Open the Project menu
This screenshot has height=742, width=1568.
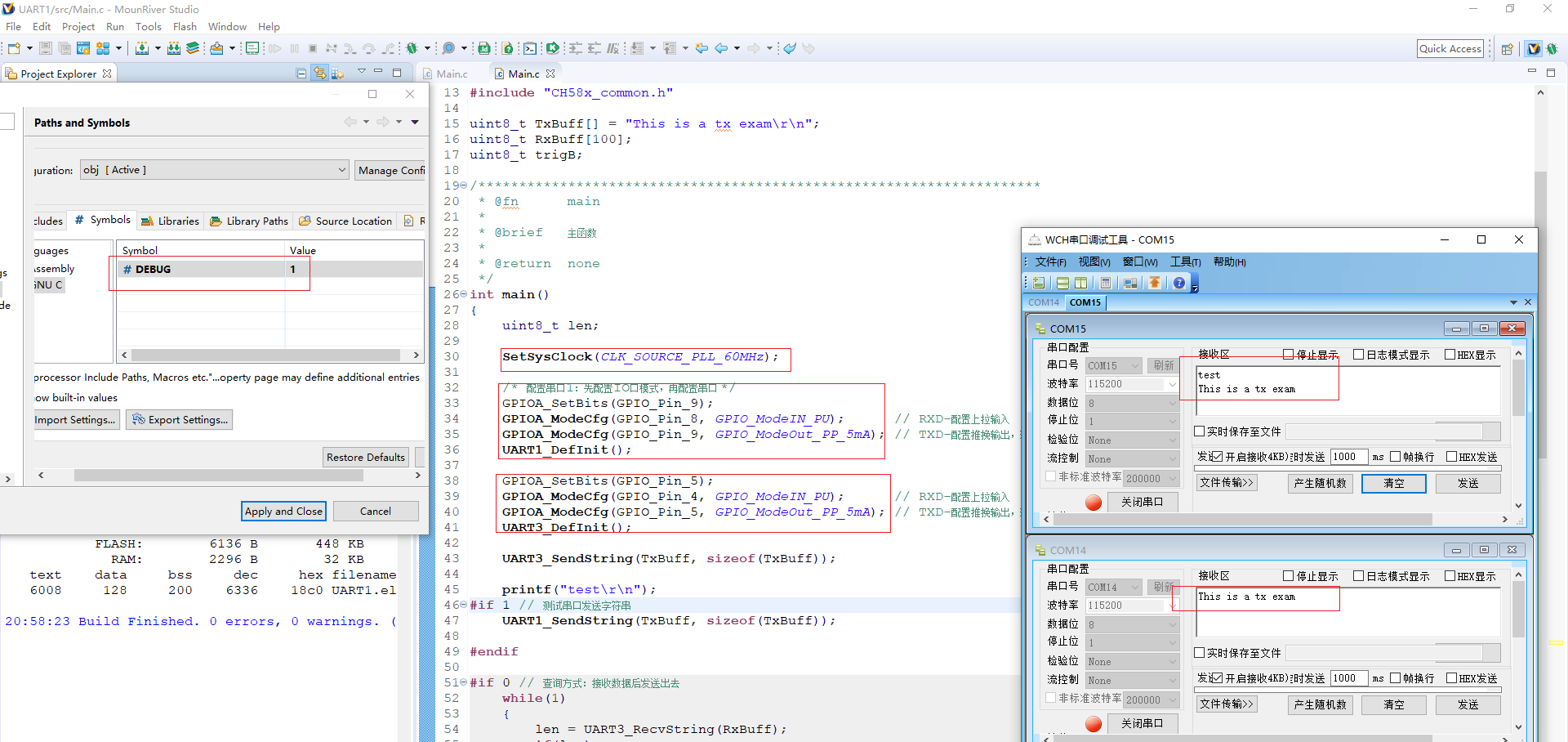[x=78, y=26]
